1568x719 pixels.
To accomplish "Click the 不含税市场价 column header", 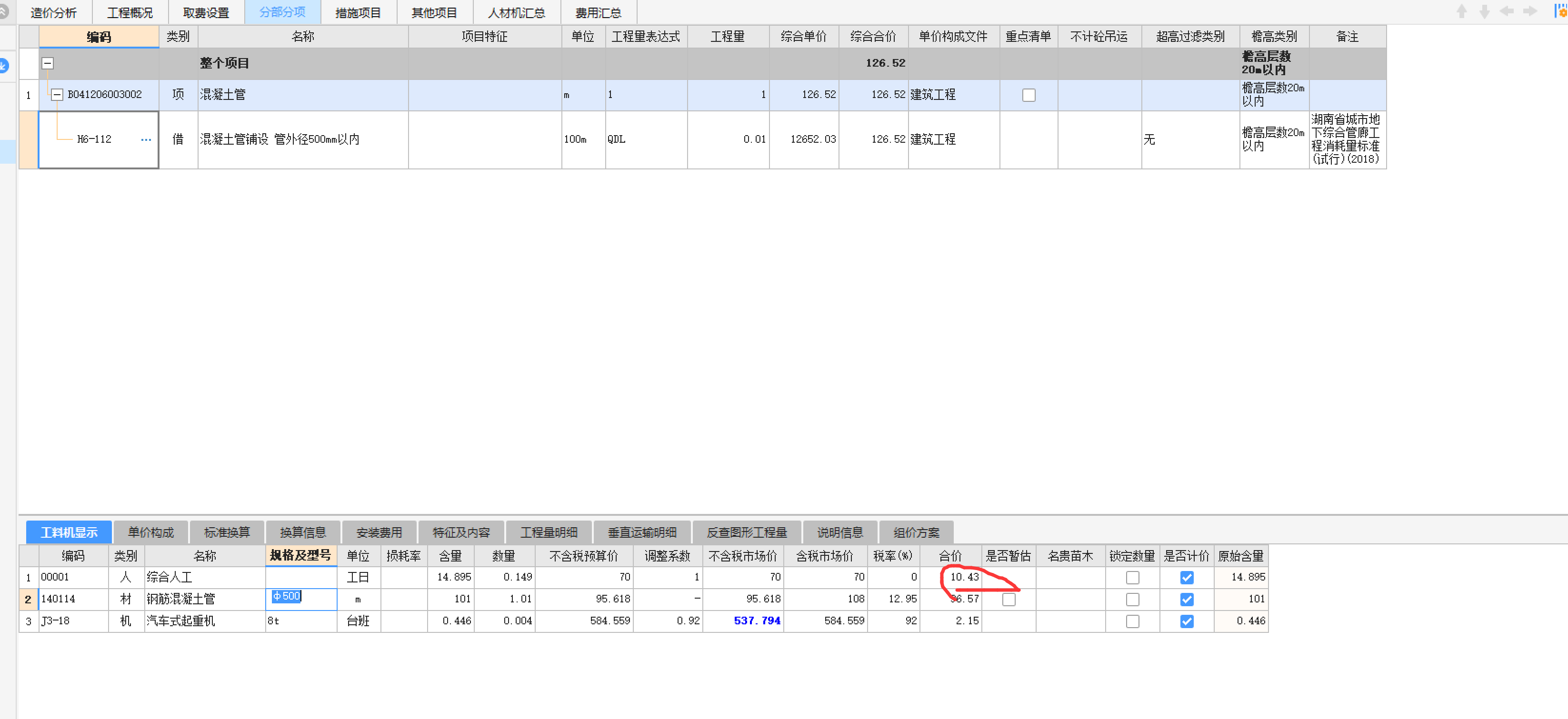I will 743,555.
